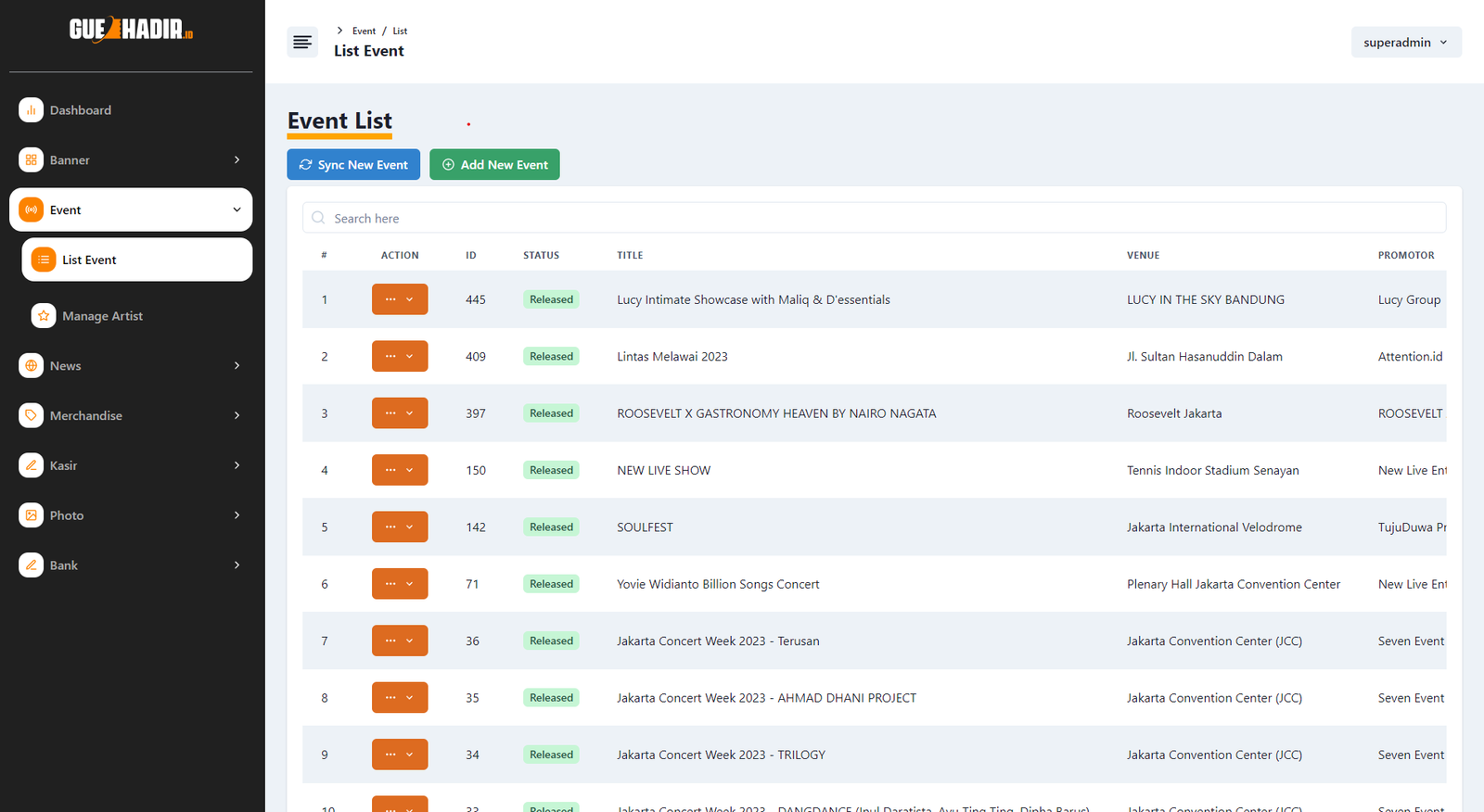Open action dropdown for Lintas Melawai 2023

point(400,356)
